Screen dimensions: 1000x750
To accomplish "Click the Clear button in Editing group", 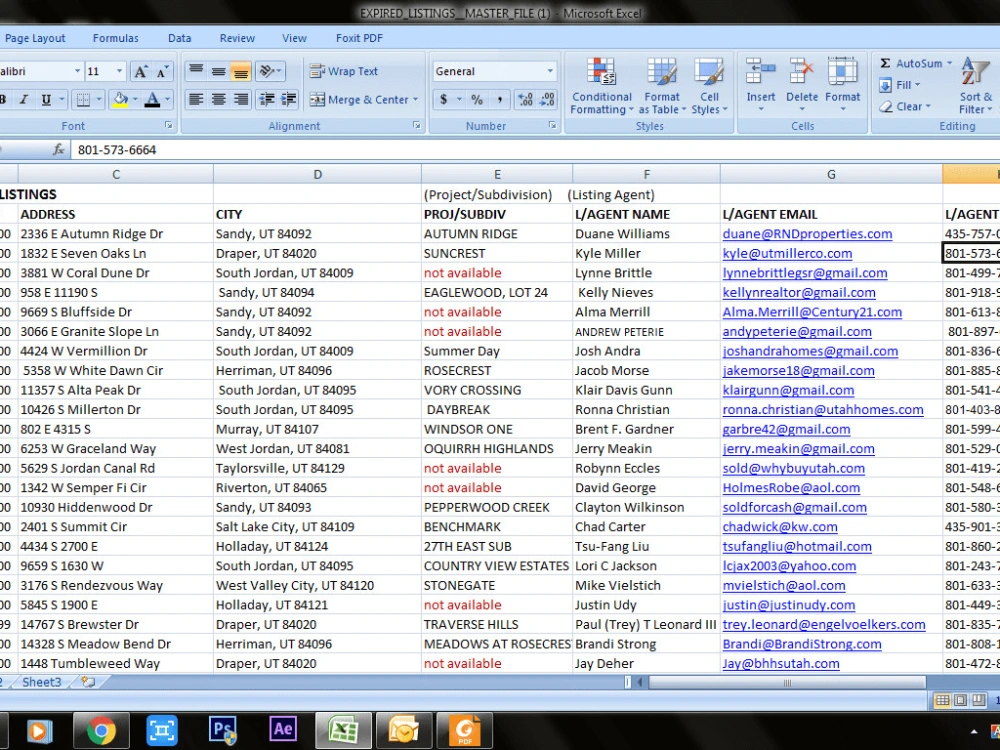I will pos(903,106).
